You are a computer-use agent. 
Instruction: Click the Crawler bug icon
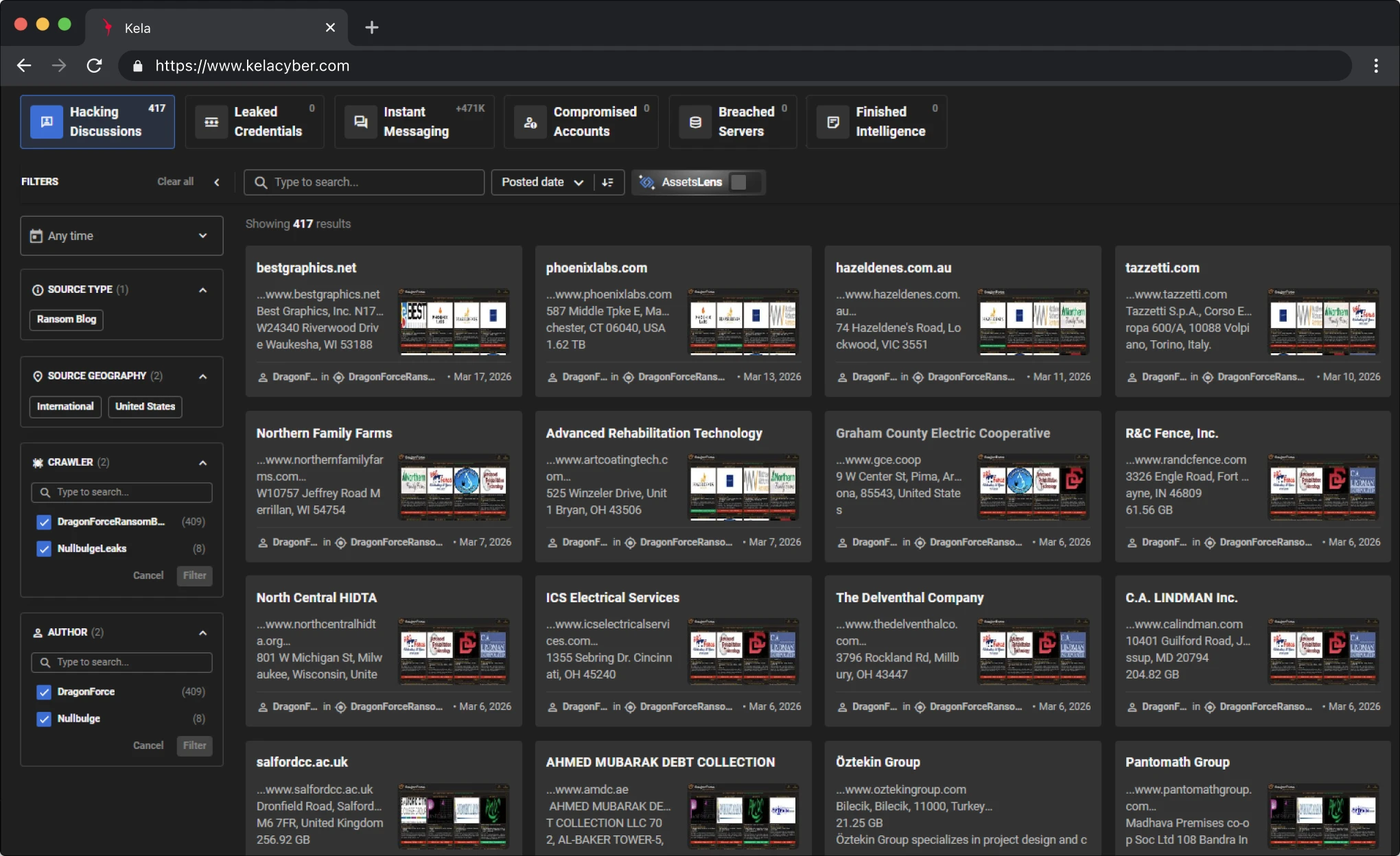[38, 462]
